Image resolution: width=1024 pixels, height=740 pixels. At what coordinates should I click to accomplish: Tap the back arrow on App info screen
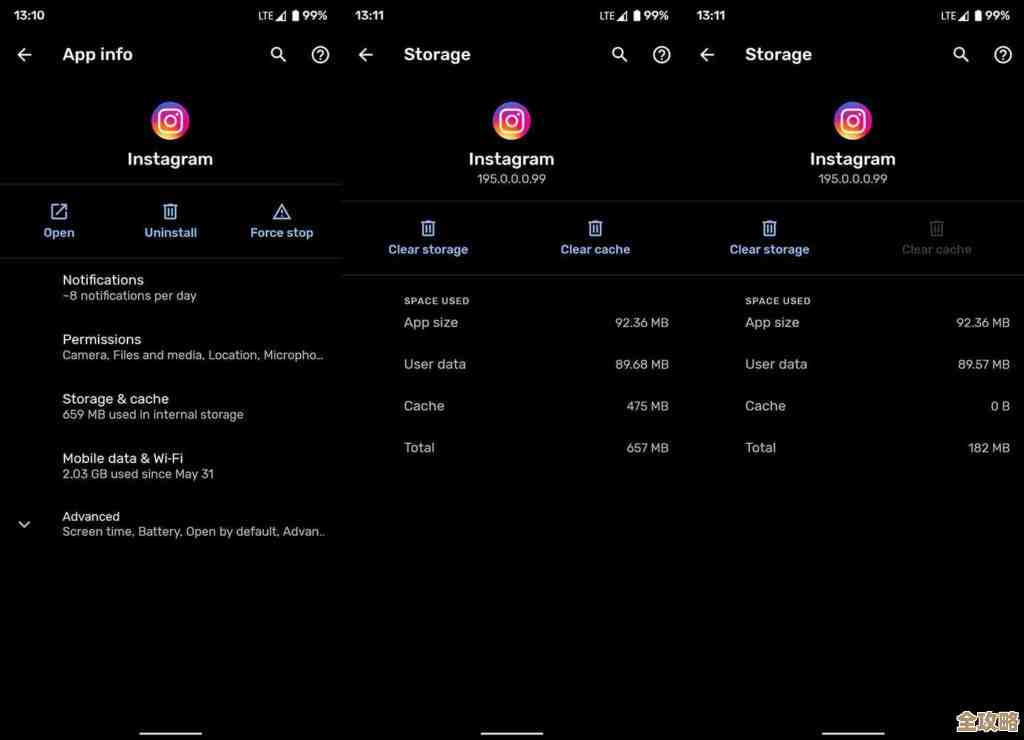click(x=25, y=55)
